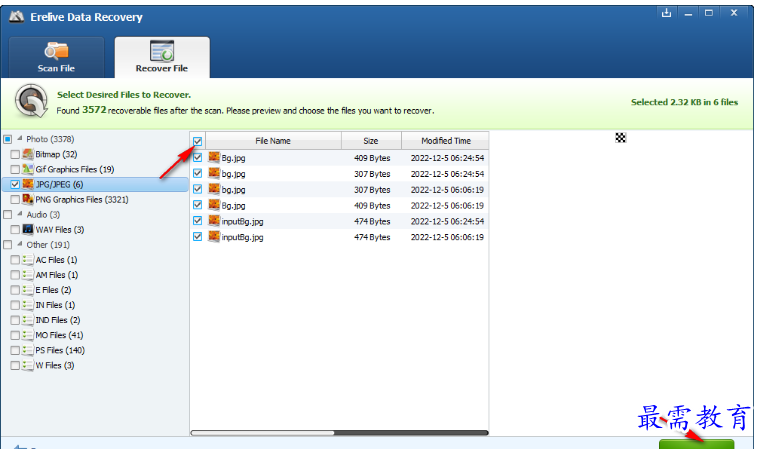Click the icon of 409-byte Bg.jpg modified 06:24:54
759x449 pixels.
pos(214,157)
